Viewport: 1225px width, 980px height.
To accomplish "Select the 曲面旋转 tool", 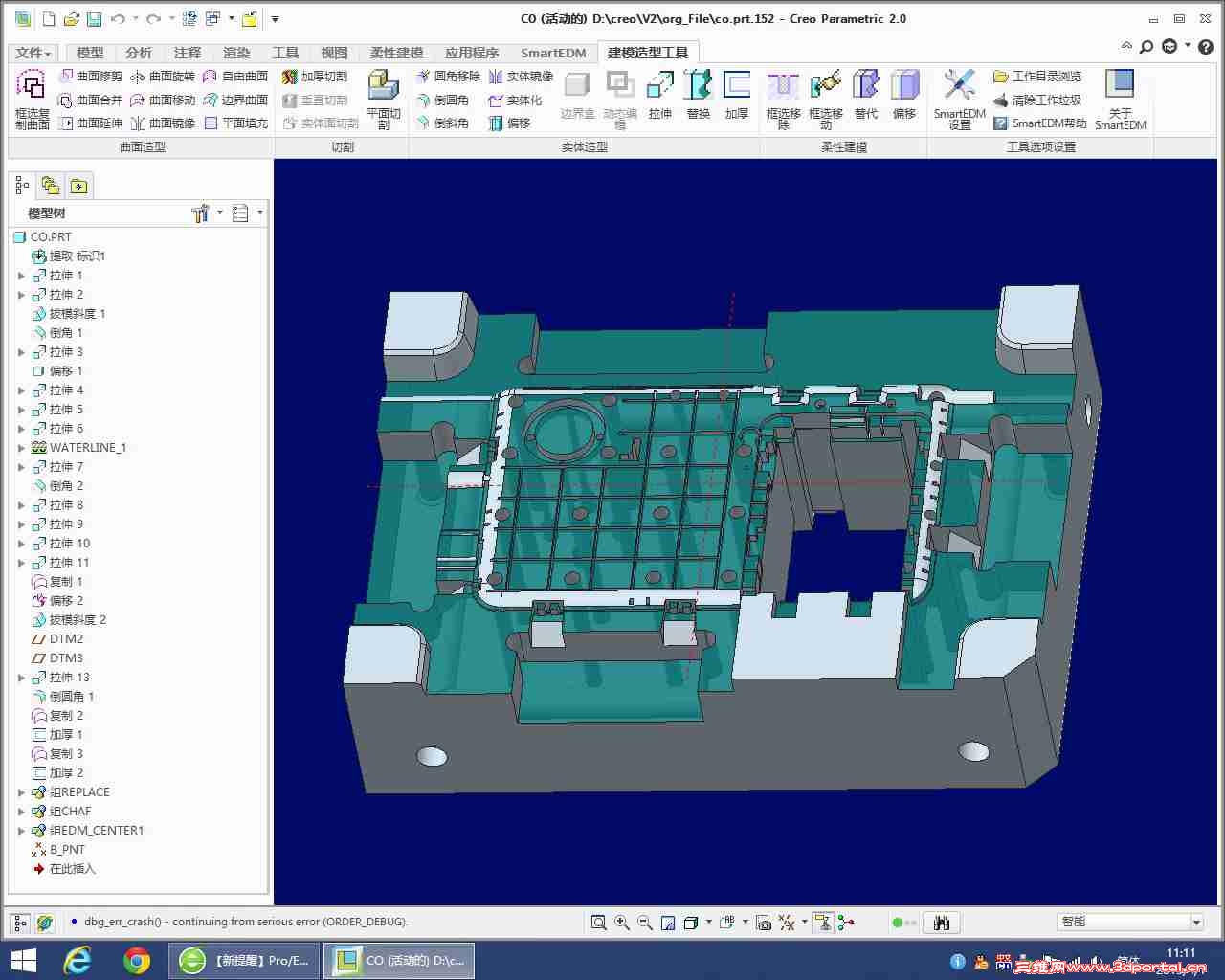I will pyautogui.click(x=163, y=76).
